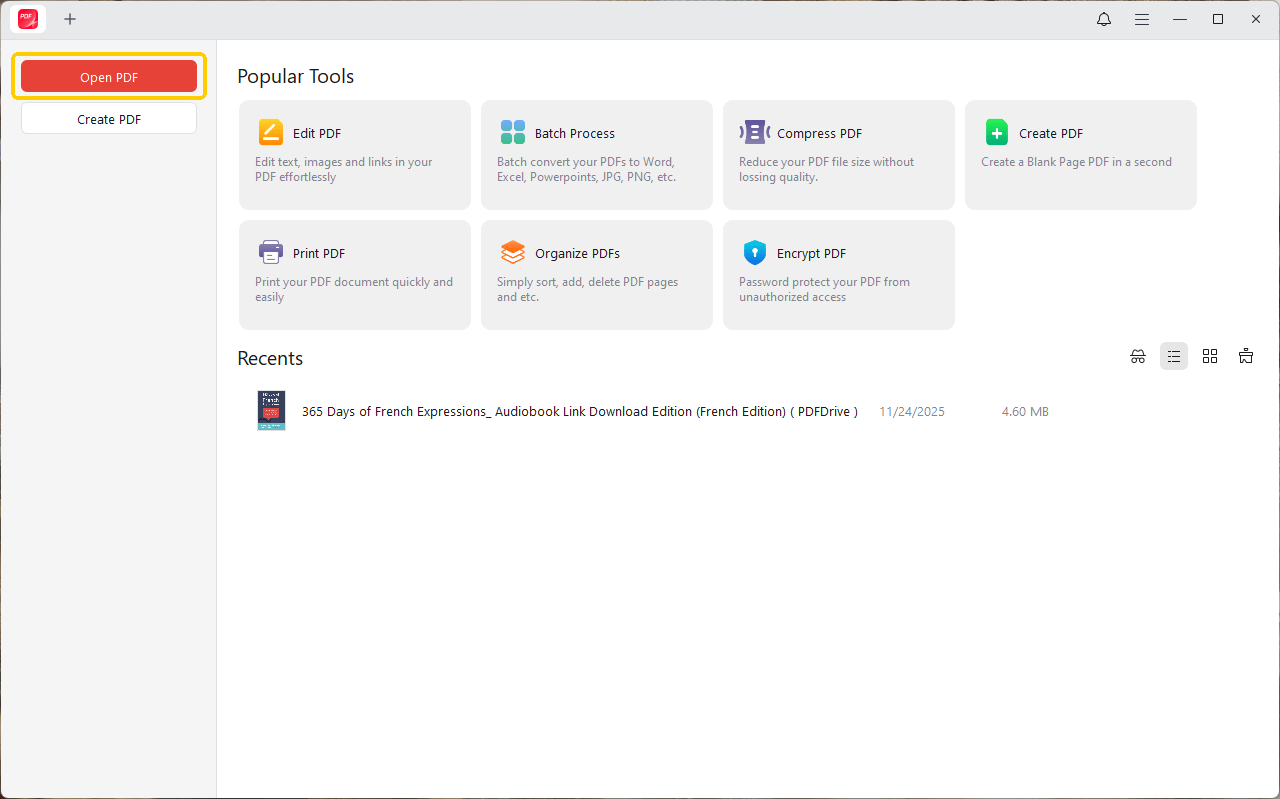
Task: Open the notifications bell icon
Action: pyautogui.click(x=1104, y=19)
